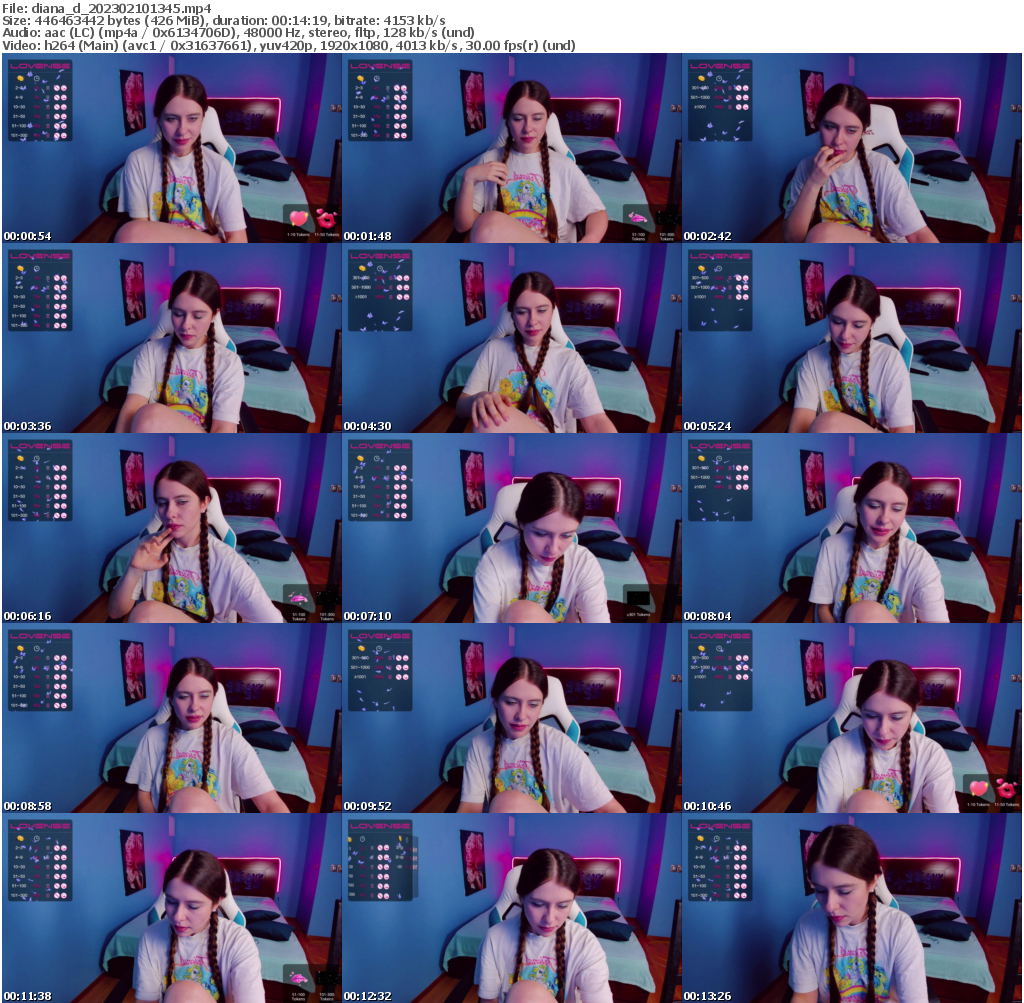The height and width of the screenshot is (1003, 1024).
Task: Click the pink token icon in the 00:06:16 frame
Action: click(297, 598)
